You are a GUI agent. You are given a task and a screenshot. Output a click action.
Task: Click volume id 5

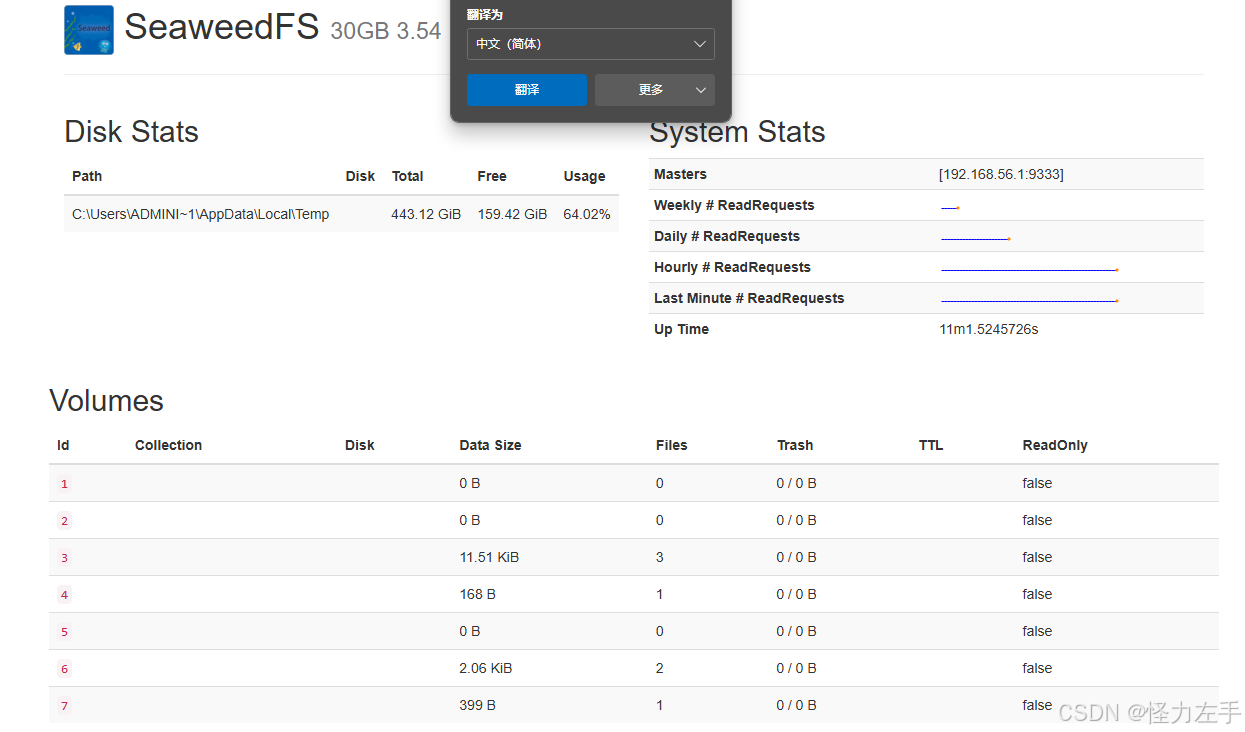click(x=64, y=632)
